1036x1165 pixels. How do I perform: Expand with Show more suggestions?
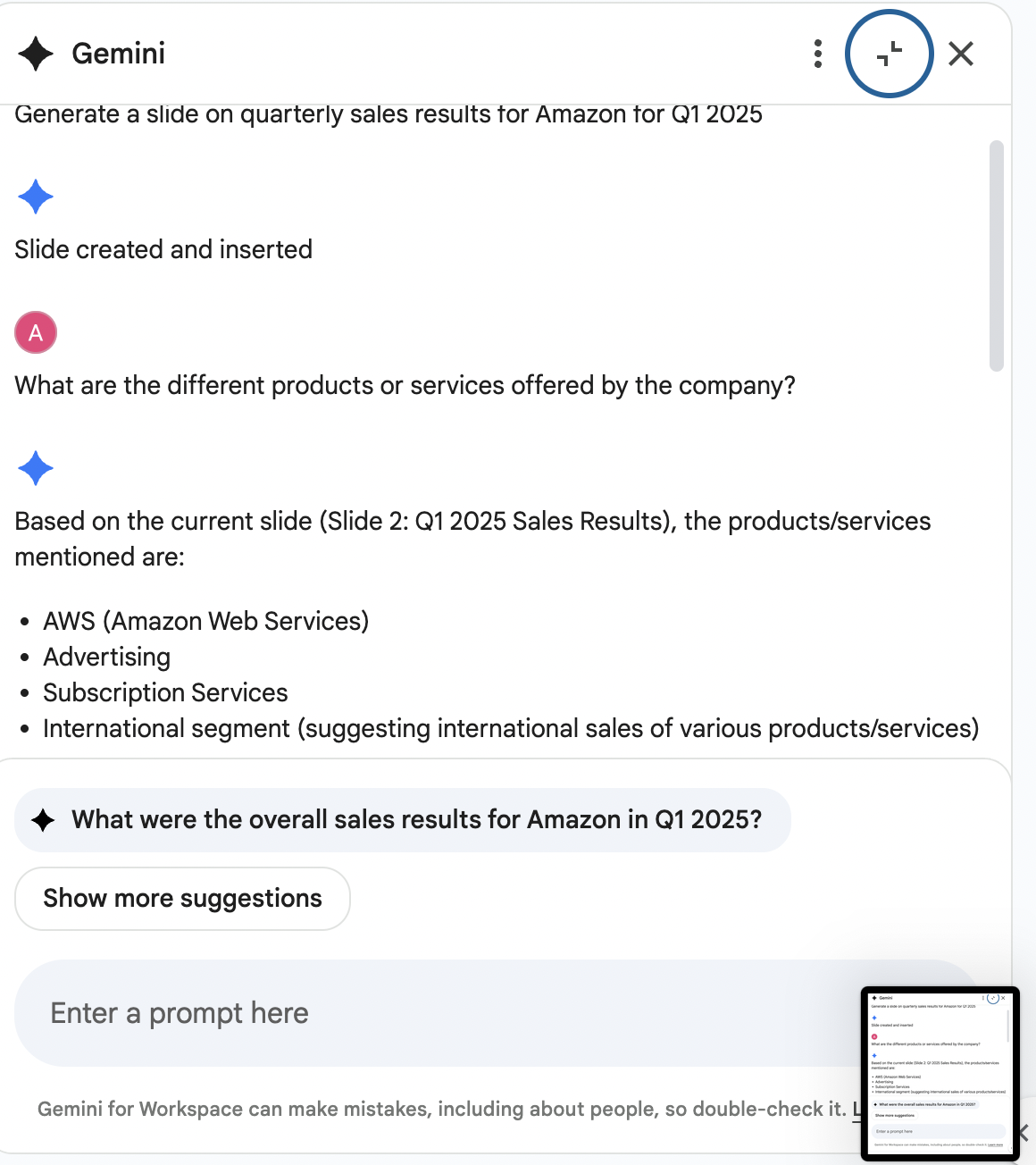[x=182, y=899]
